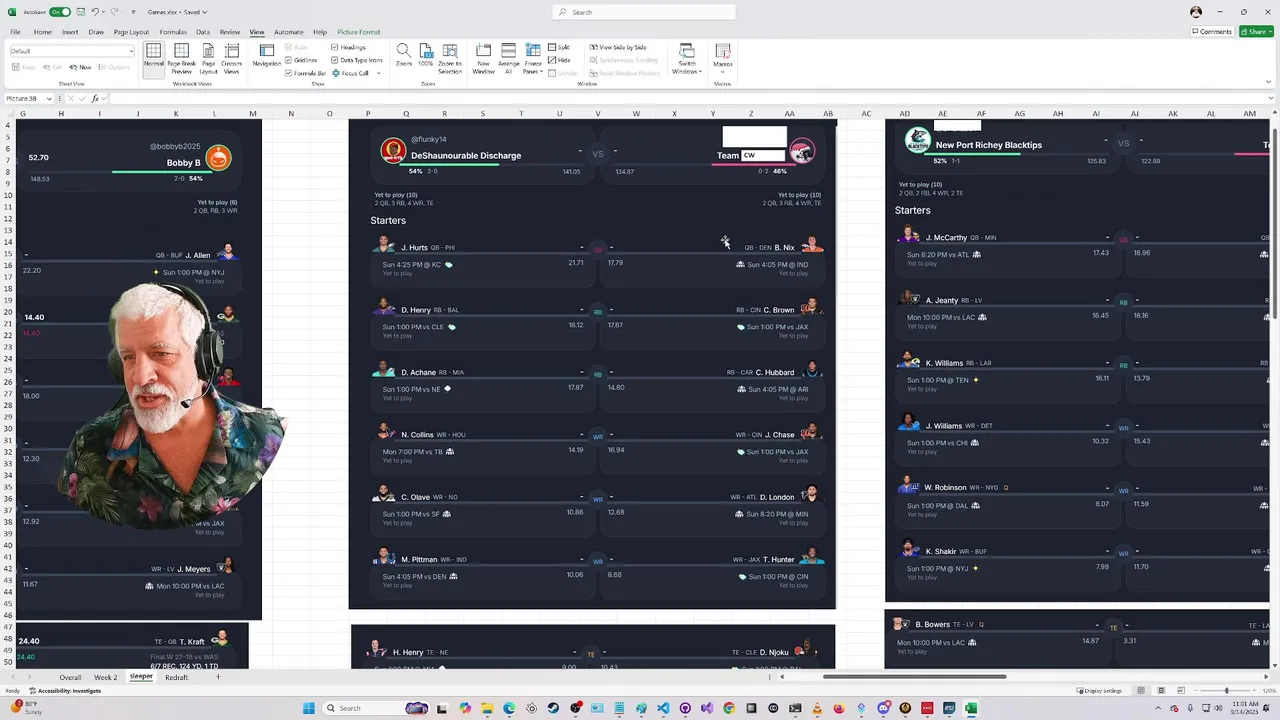The image size is (1280, 720).
Task: Open the Automate ribbon tab
Action: [x=288, y=32]
